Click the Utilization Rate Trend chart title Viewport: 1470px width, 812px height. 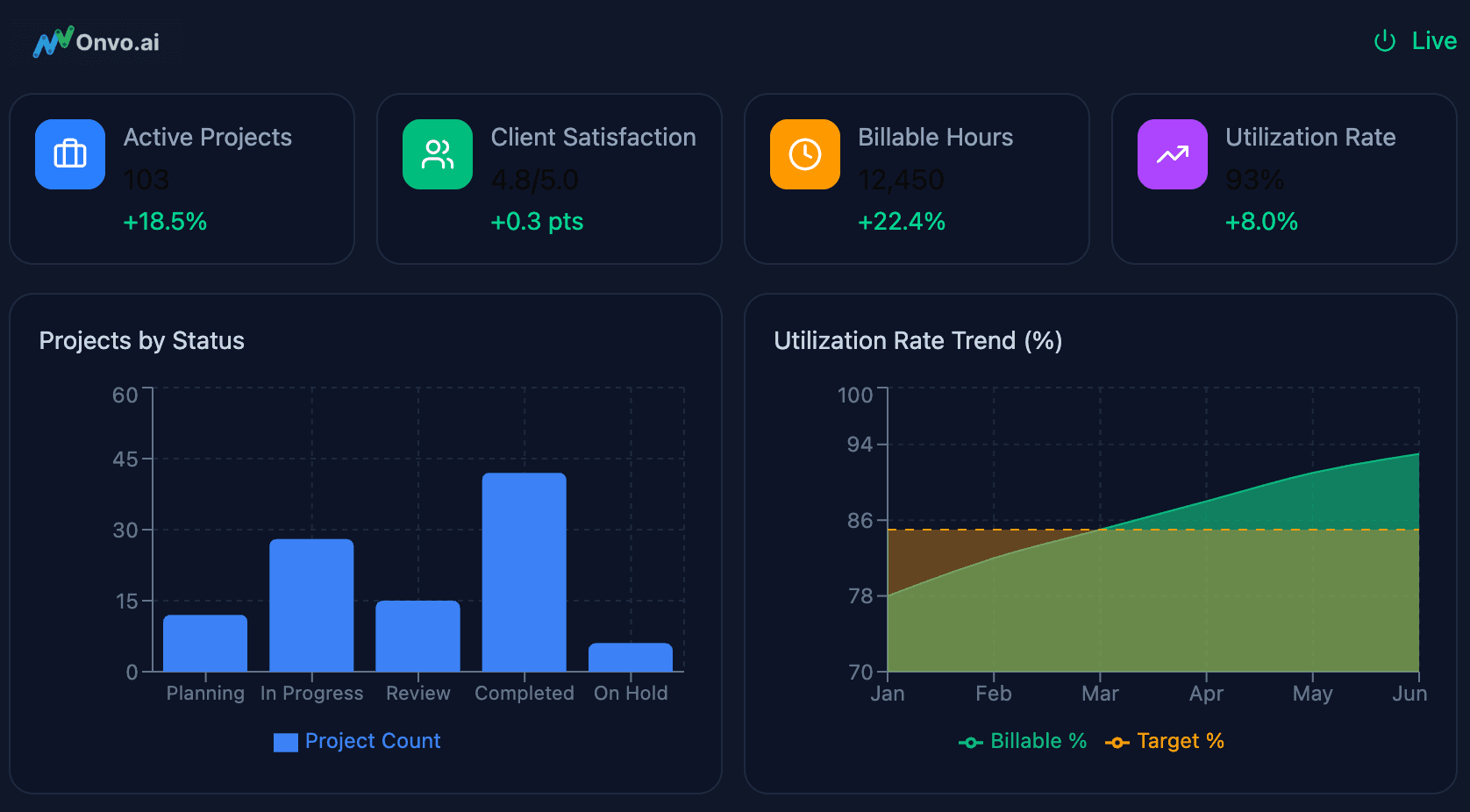pyautogui.click(x=917, y=340)
